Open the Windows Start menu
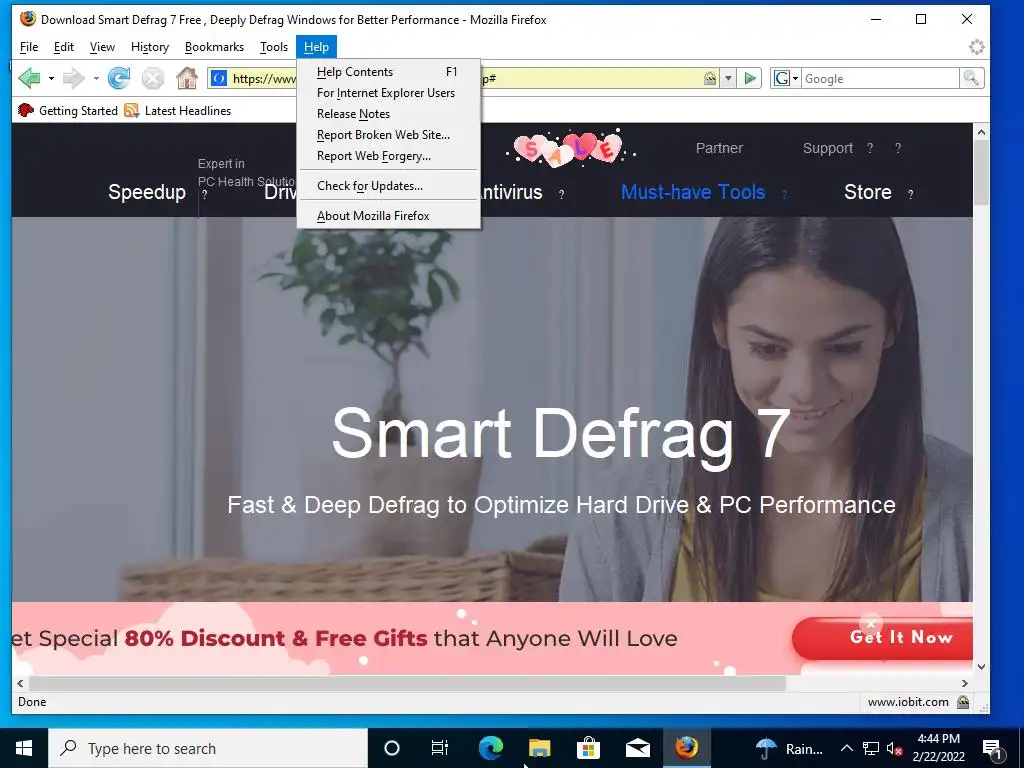 coord(24,748)
